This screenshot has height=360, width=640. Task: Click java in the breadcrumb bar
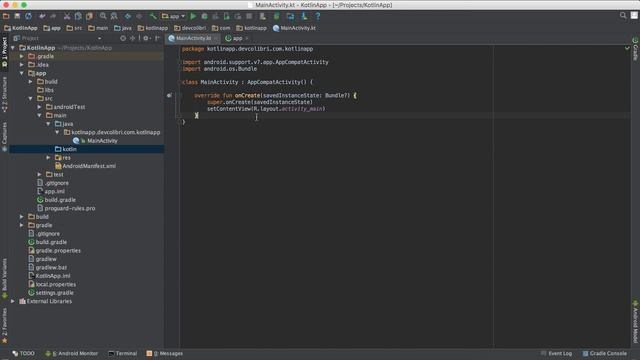point(123,28)
